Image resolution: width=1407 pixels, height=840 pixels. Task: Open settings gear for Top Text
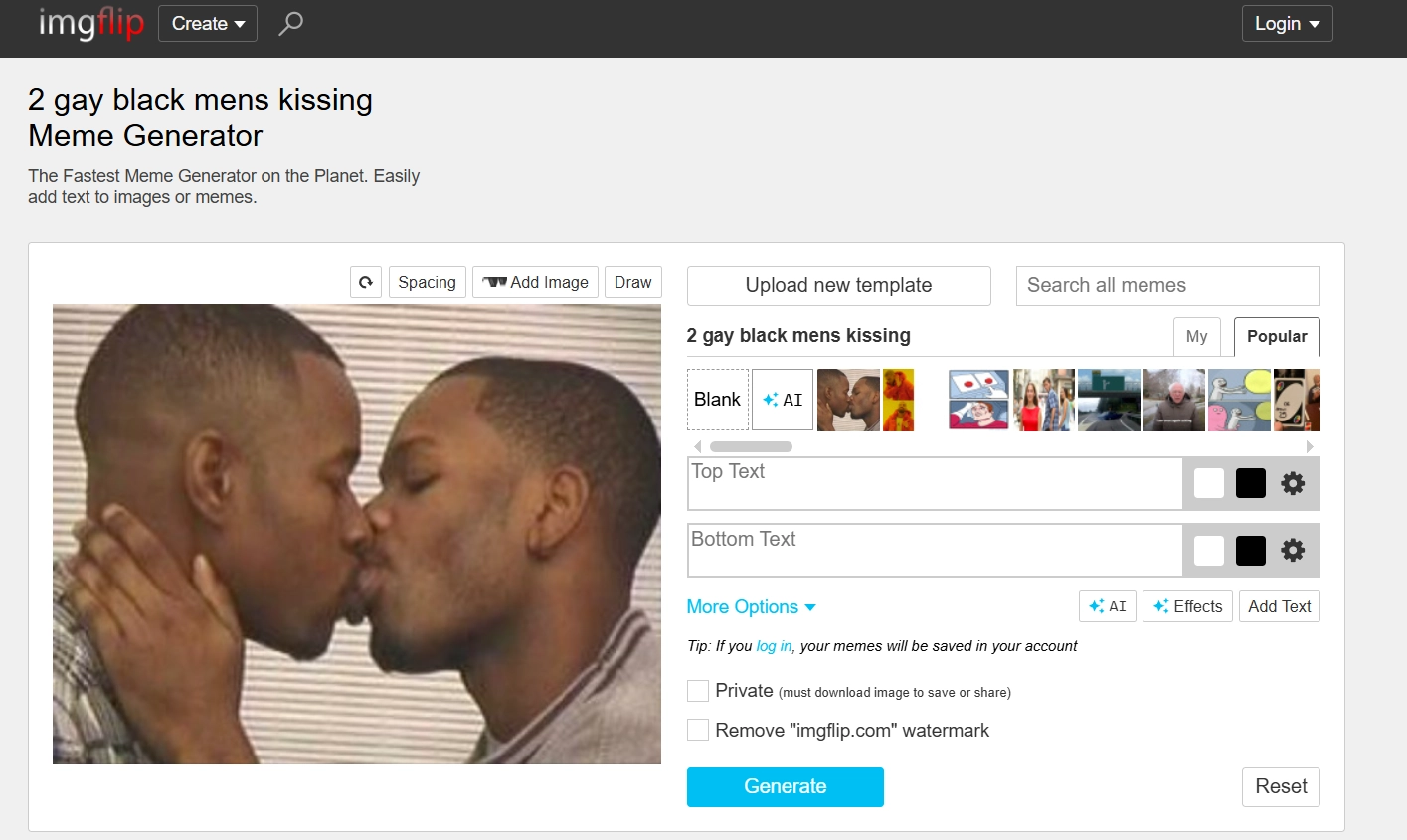[1292, 483]
